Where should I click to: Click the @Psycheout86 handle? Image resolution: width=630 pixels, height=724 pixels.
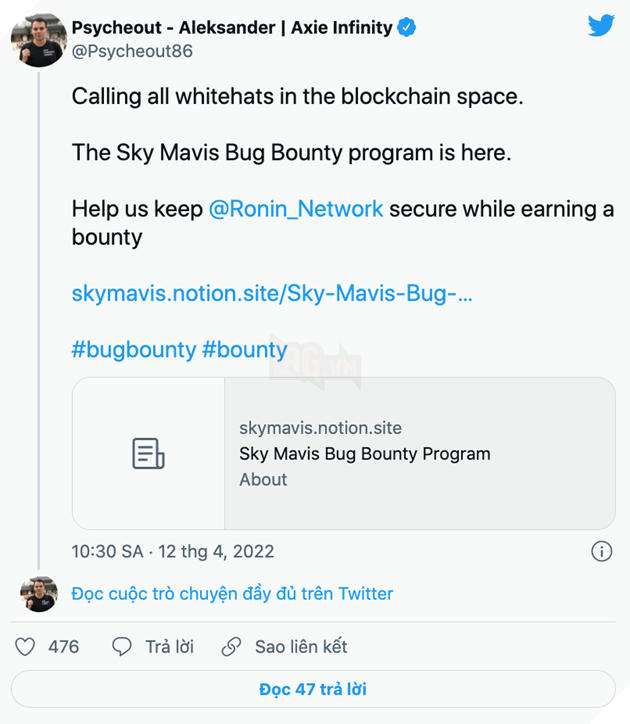[x=132, y=51]
